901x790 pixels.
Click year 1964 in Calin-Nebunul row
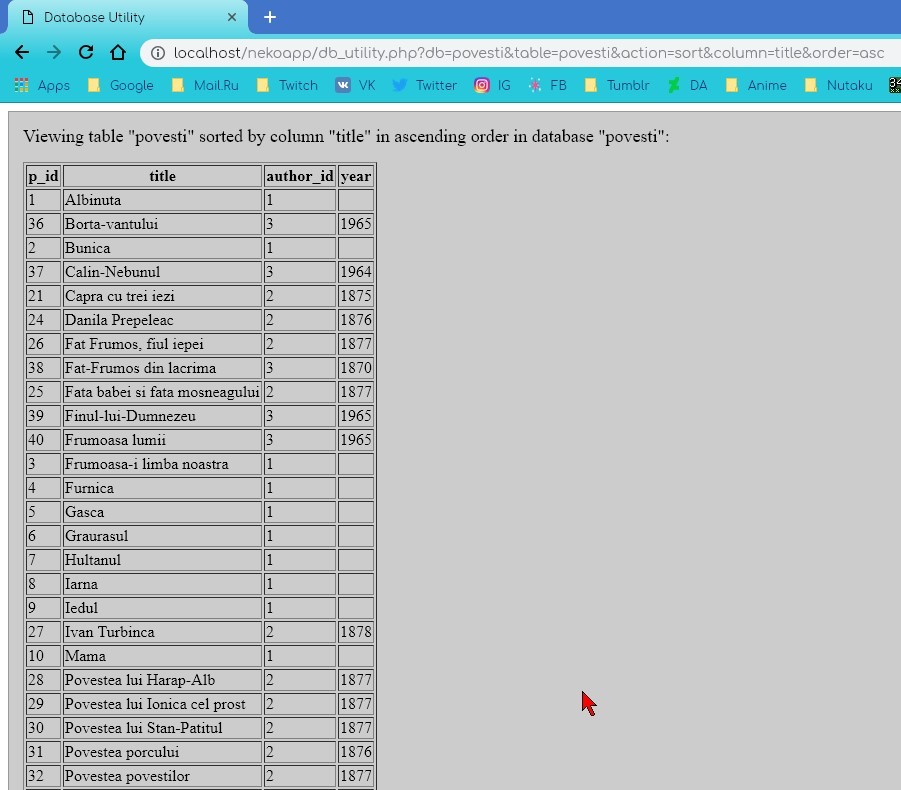(356, 272)
